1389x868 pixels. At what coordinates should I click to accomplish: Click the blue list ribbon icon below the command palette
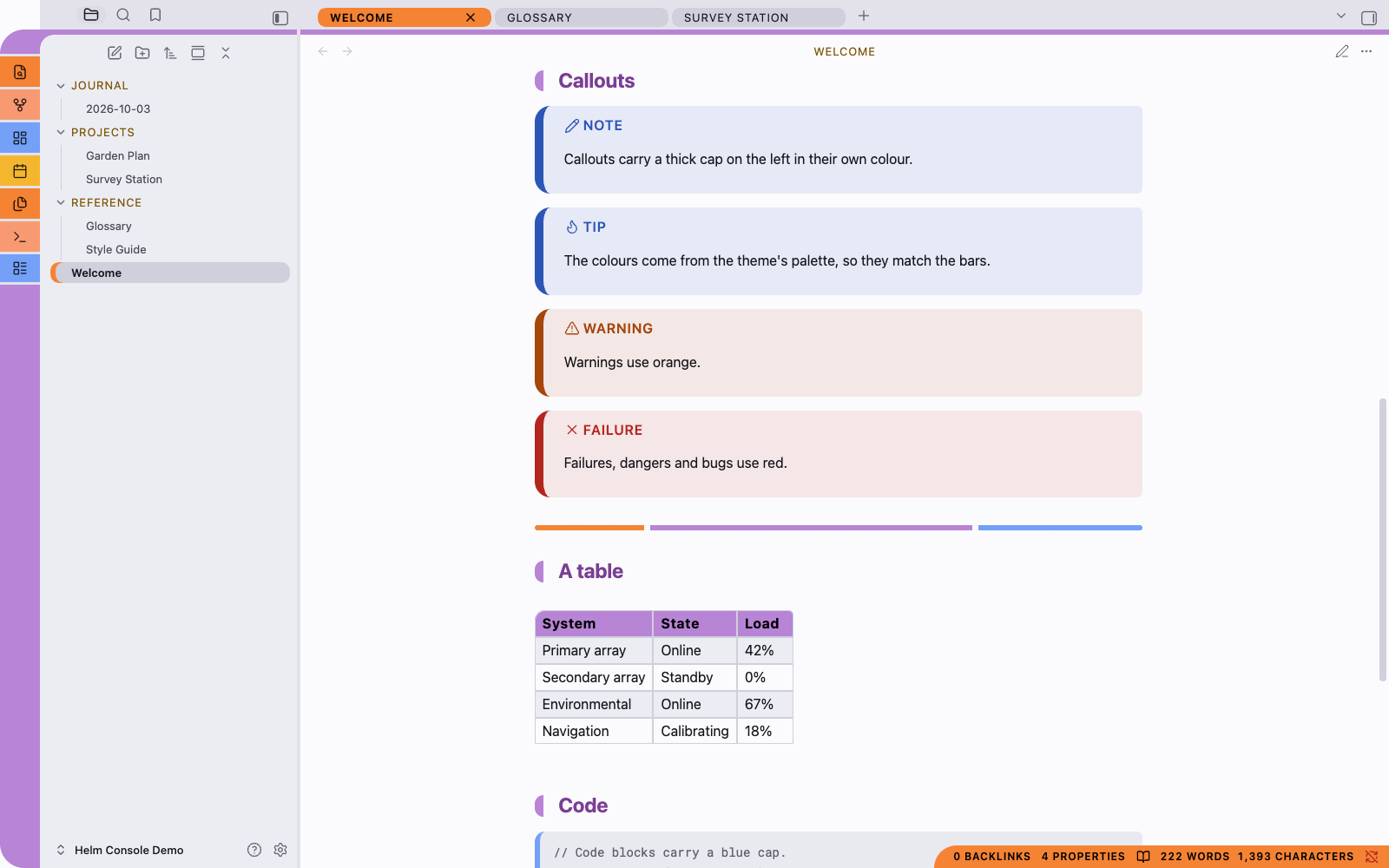coord(20,268)
